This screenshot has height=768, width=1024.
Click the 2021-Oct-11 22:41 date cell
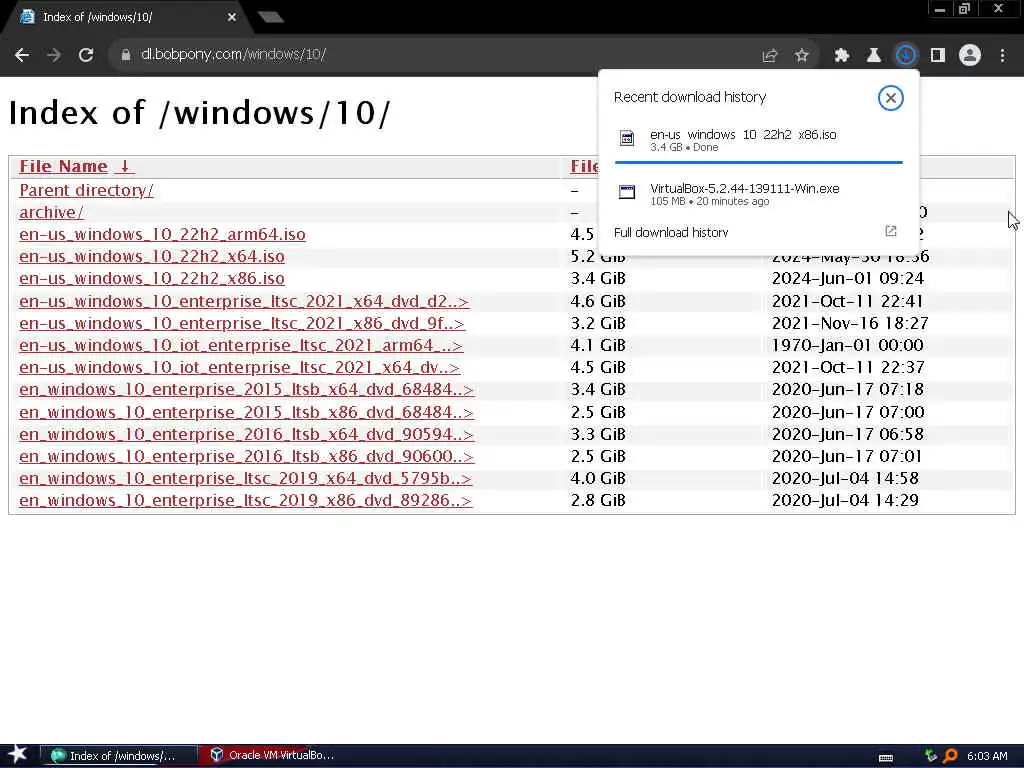click(847, 301)
